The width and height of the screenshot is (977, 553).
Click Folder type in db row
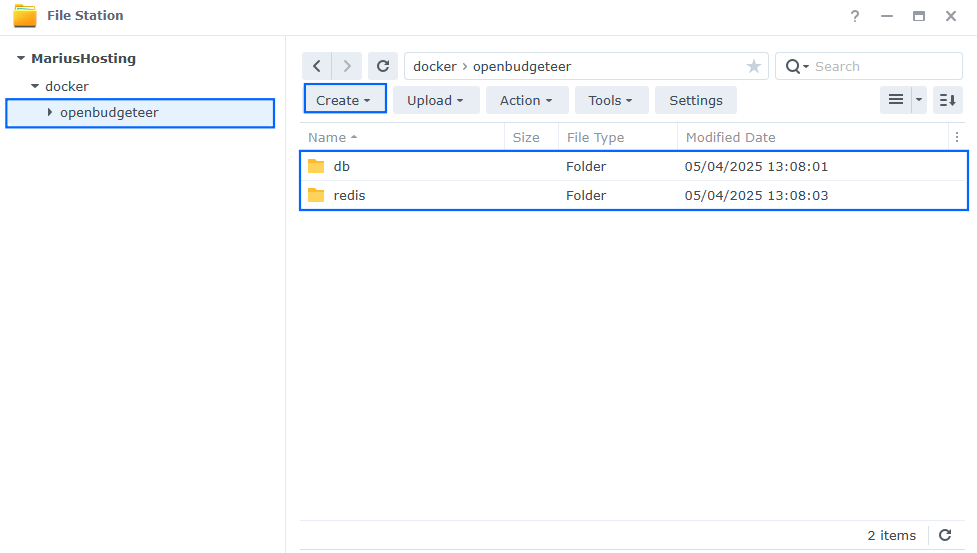(586, 166)
